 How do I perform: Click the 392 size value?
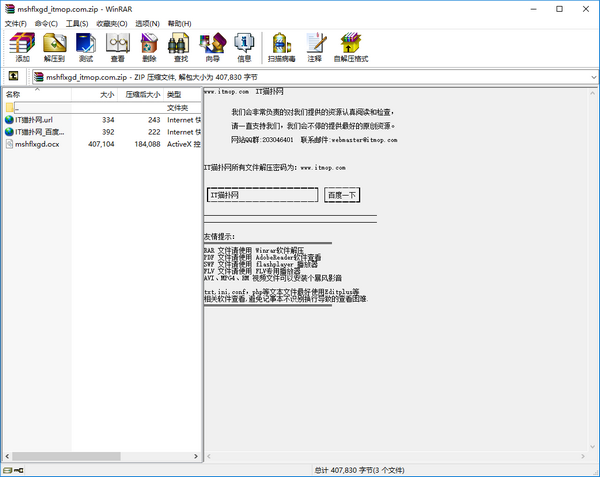[x=108, y=132]
